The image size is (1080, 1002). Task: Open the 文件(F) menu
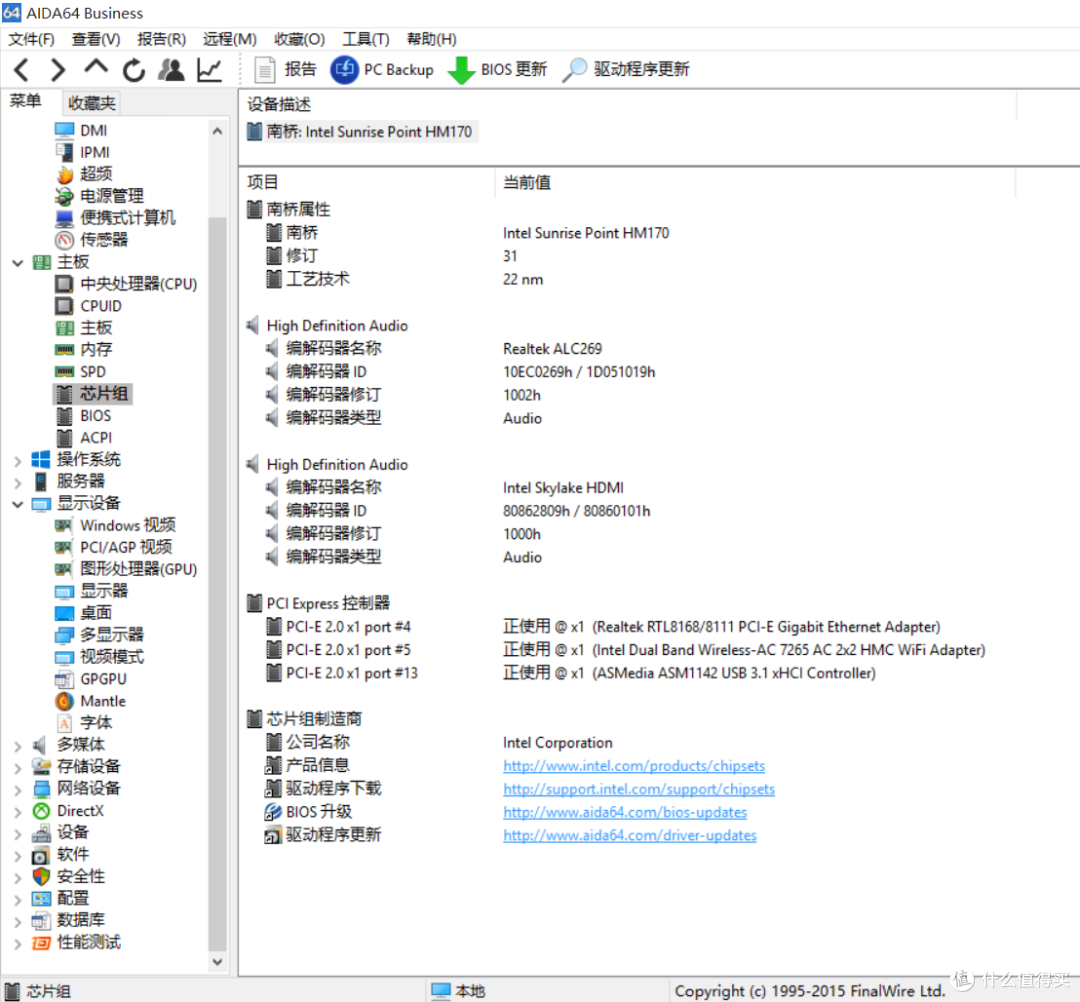pos(31,39)
